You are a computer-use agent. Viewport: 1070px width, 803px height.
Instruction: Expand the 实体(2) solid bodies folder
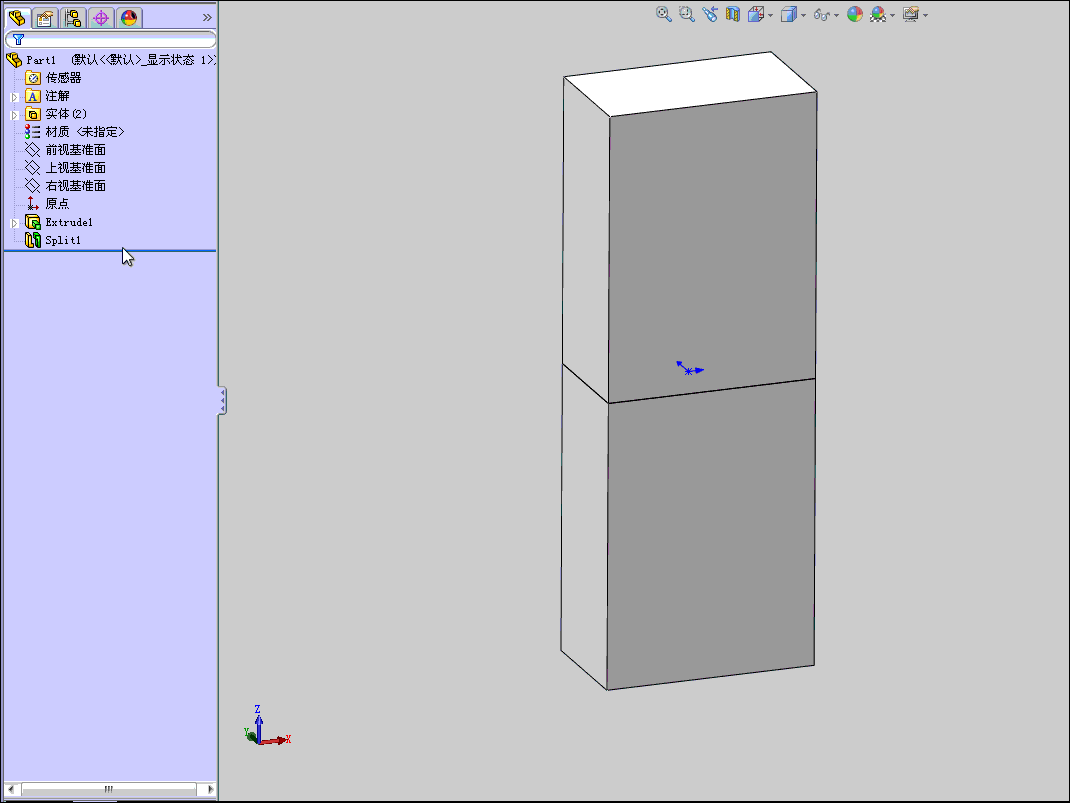tap(14, 115)
